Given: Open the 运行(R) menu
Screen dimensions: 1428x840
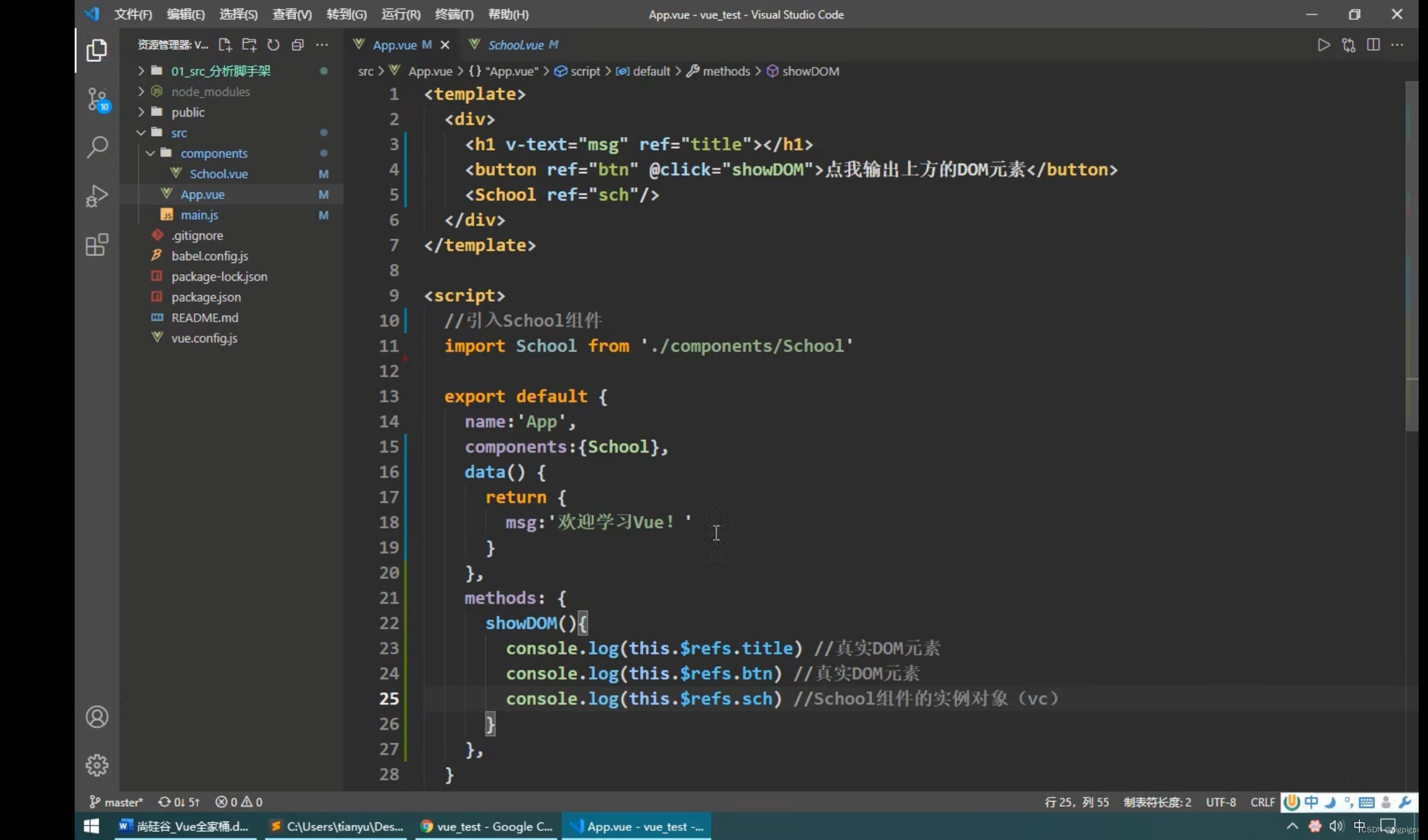Looking at the screenshot, I should pyautogui.click(x=401, y=14).
